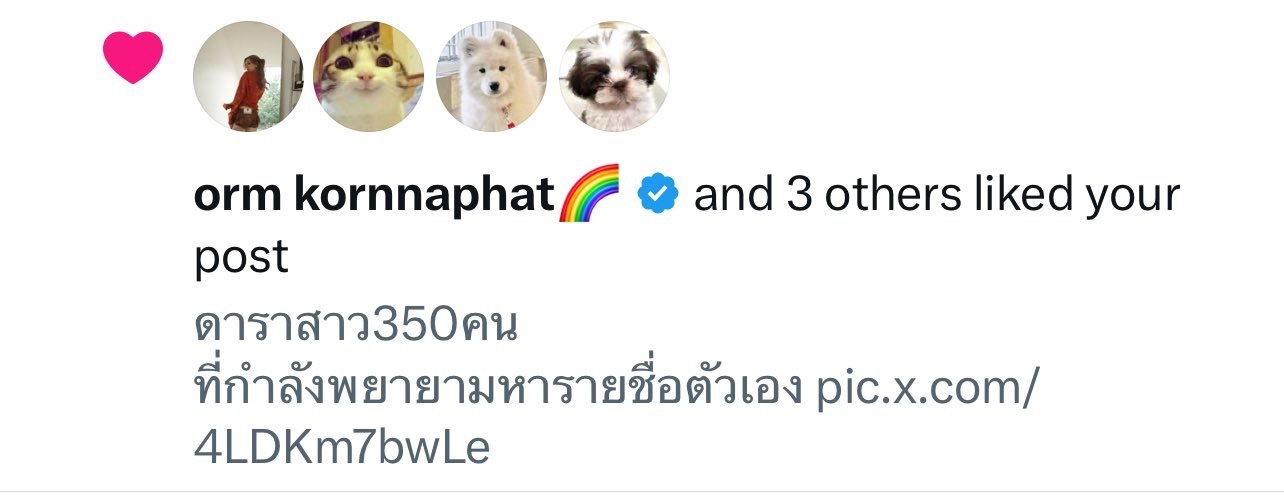This screenshot has height=495, width=1284.
Task: Open the first avatar with red top
Action: 248,76
